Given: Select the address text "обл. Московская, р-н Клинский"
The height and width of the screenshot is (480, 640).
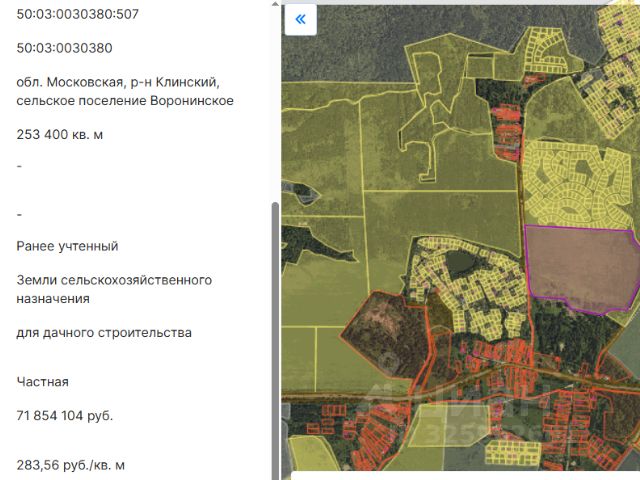Looking at the screenshot, I should pyautogui.click(x=118, y=82).
